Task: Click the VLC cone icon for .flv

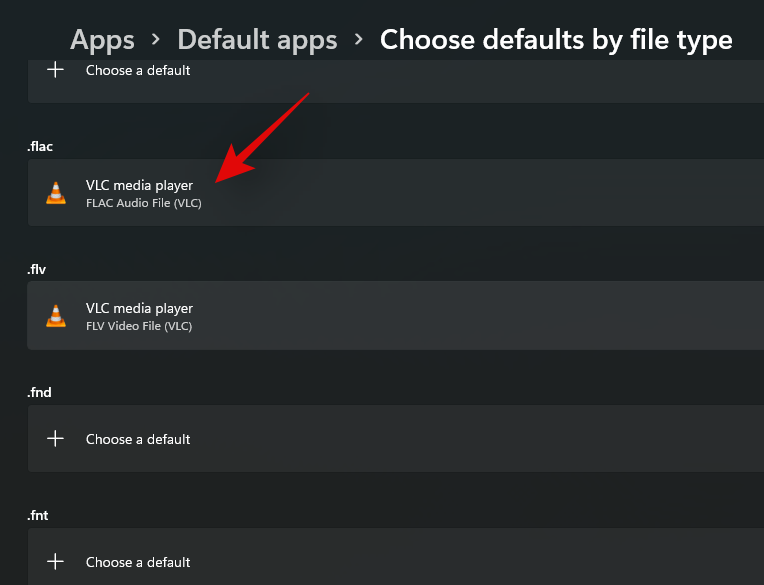Action: (x=56, y=316)
